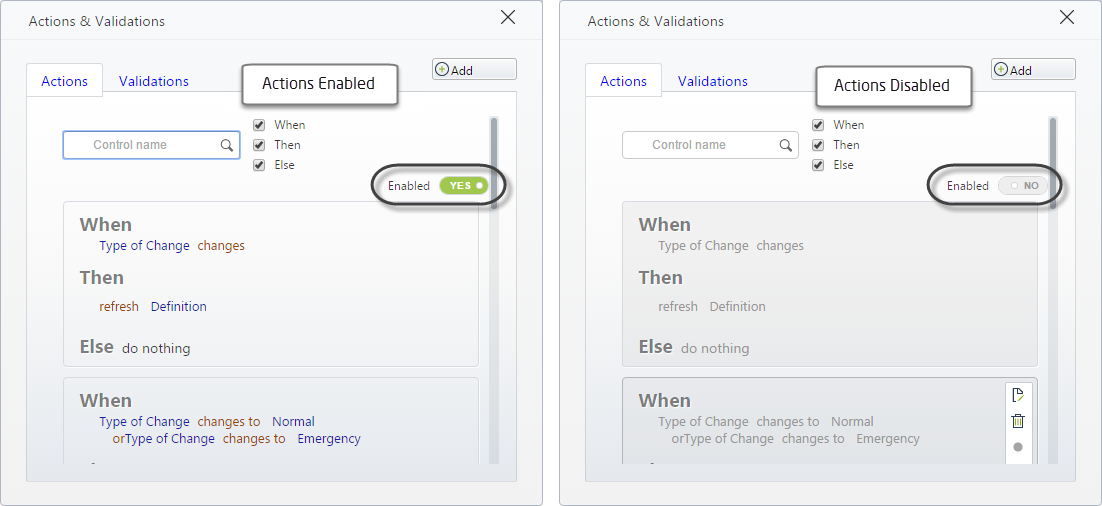Switch to the Validations tab in the left dialog
The image size is (1102, 506).
coord(154,81)
